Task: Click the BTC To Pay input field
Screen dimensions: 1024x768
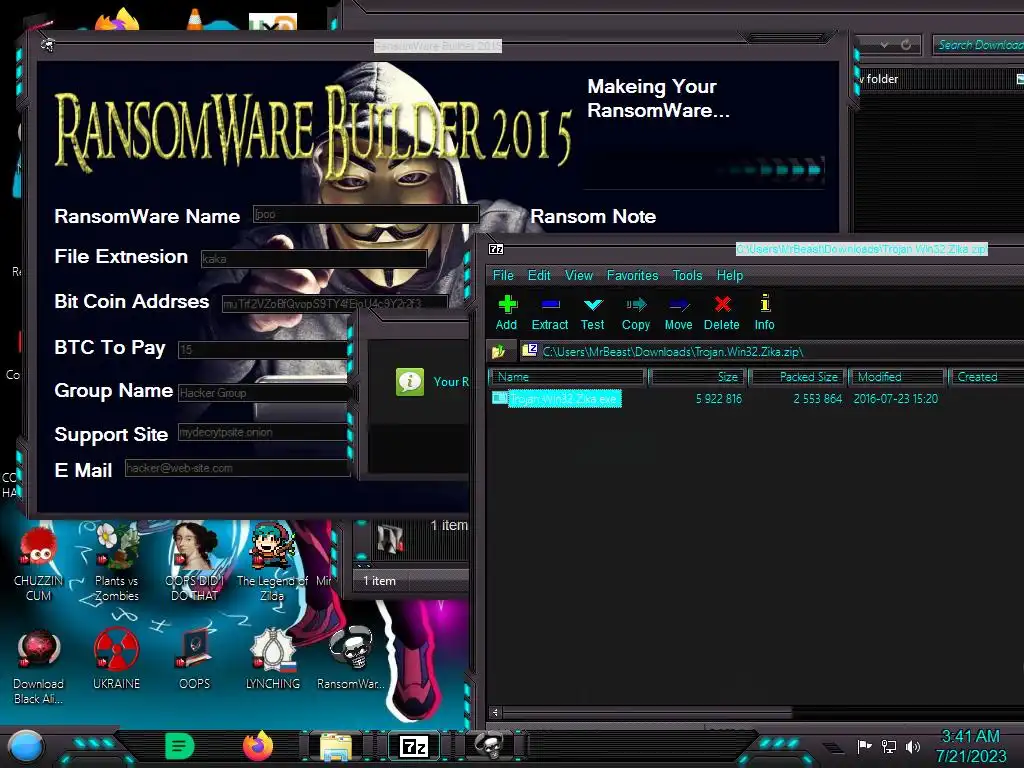Action: click(x=263, y=350)
